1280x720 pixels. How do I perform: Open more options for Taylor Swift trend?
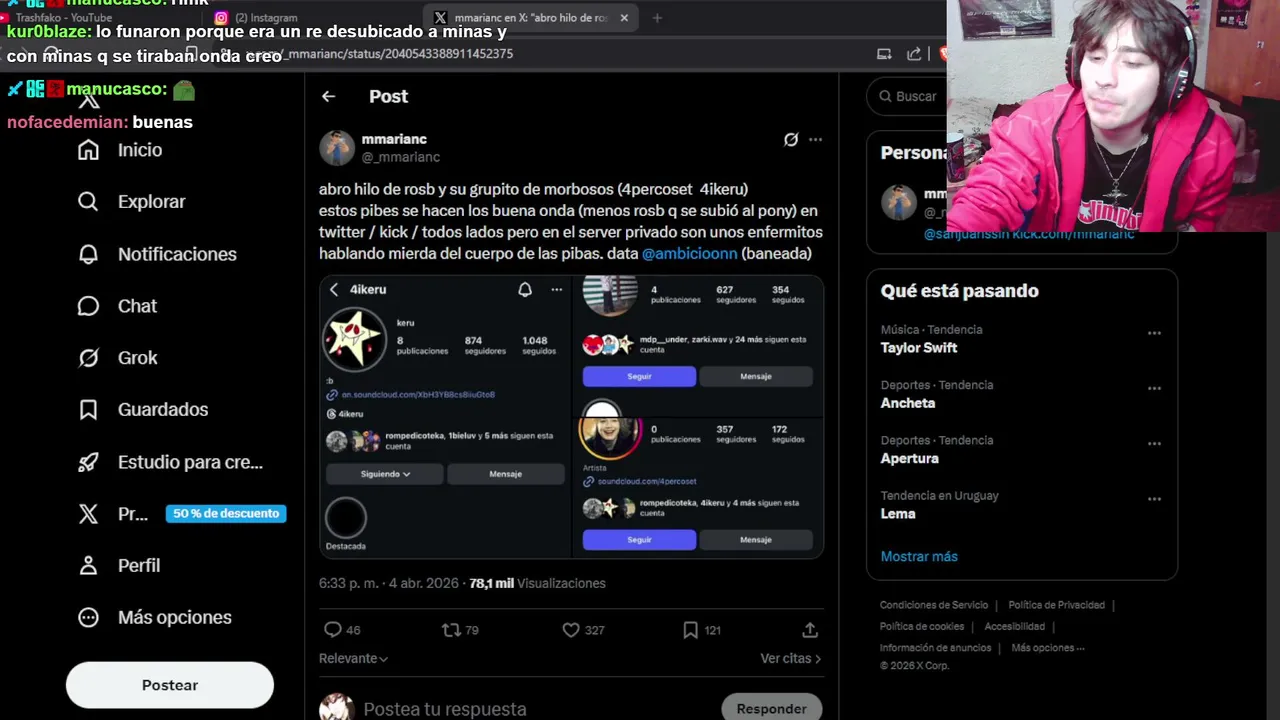coord(1154,333)
